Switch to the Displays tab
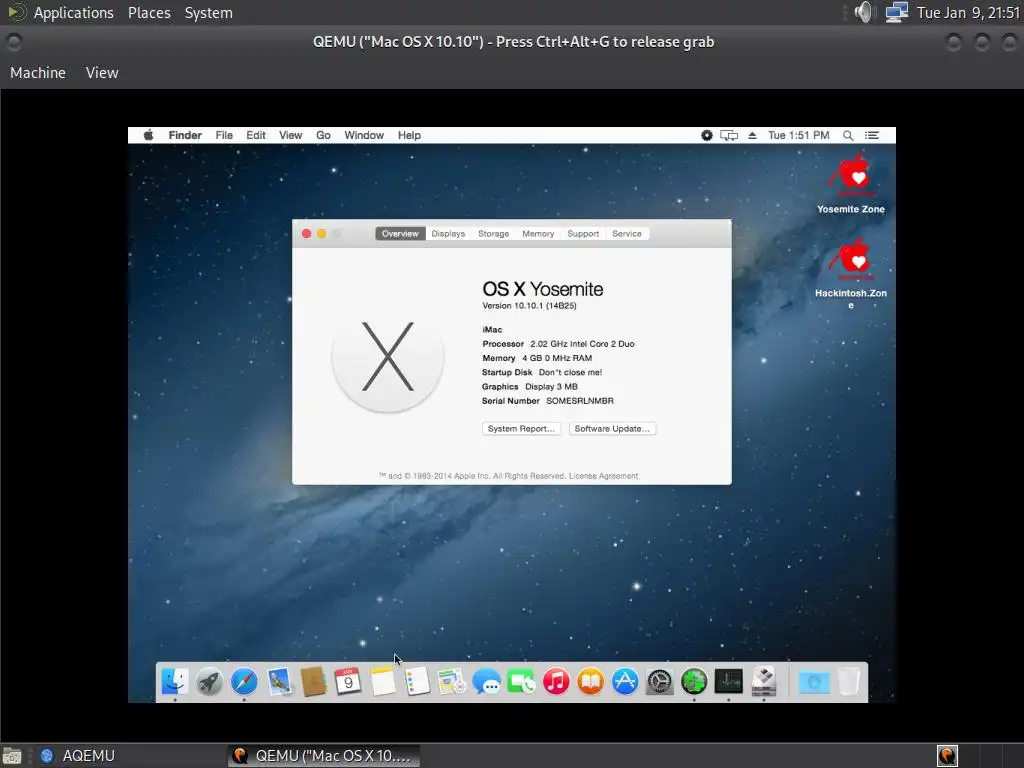Image resolution: width=1024 pixels, height=768 pixels. pyautogui.click(x=448, y=234)
